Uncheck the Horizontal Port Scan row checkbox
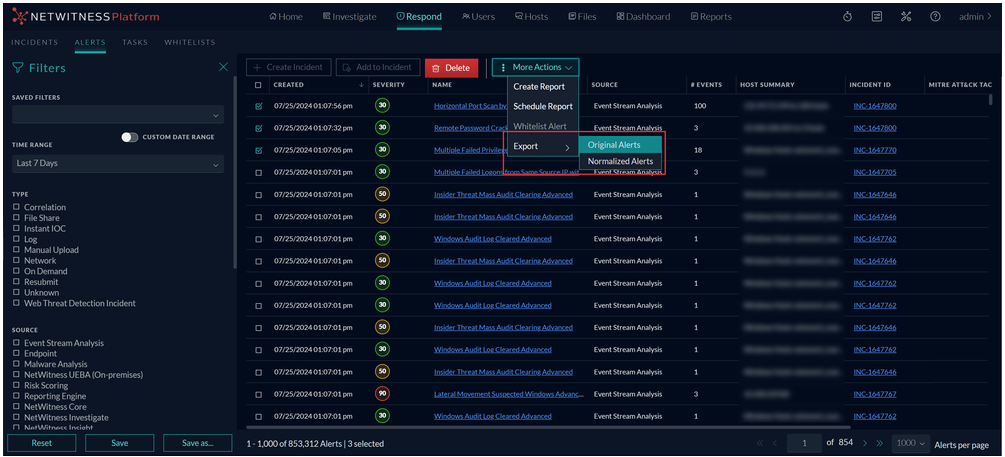This screenshot has height=457, width=1005. [258, 106]
